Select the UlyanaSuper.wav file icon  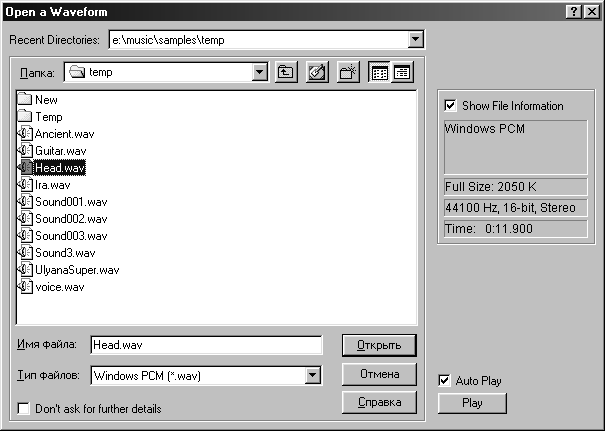click(25, 270)
